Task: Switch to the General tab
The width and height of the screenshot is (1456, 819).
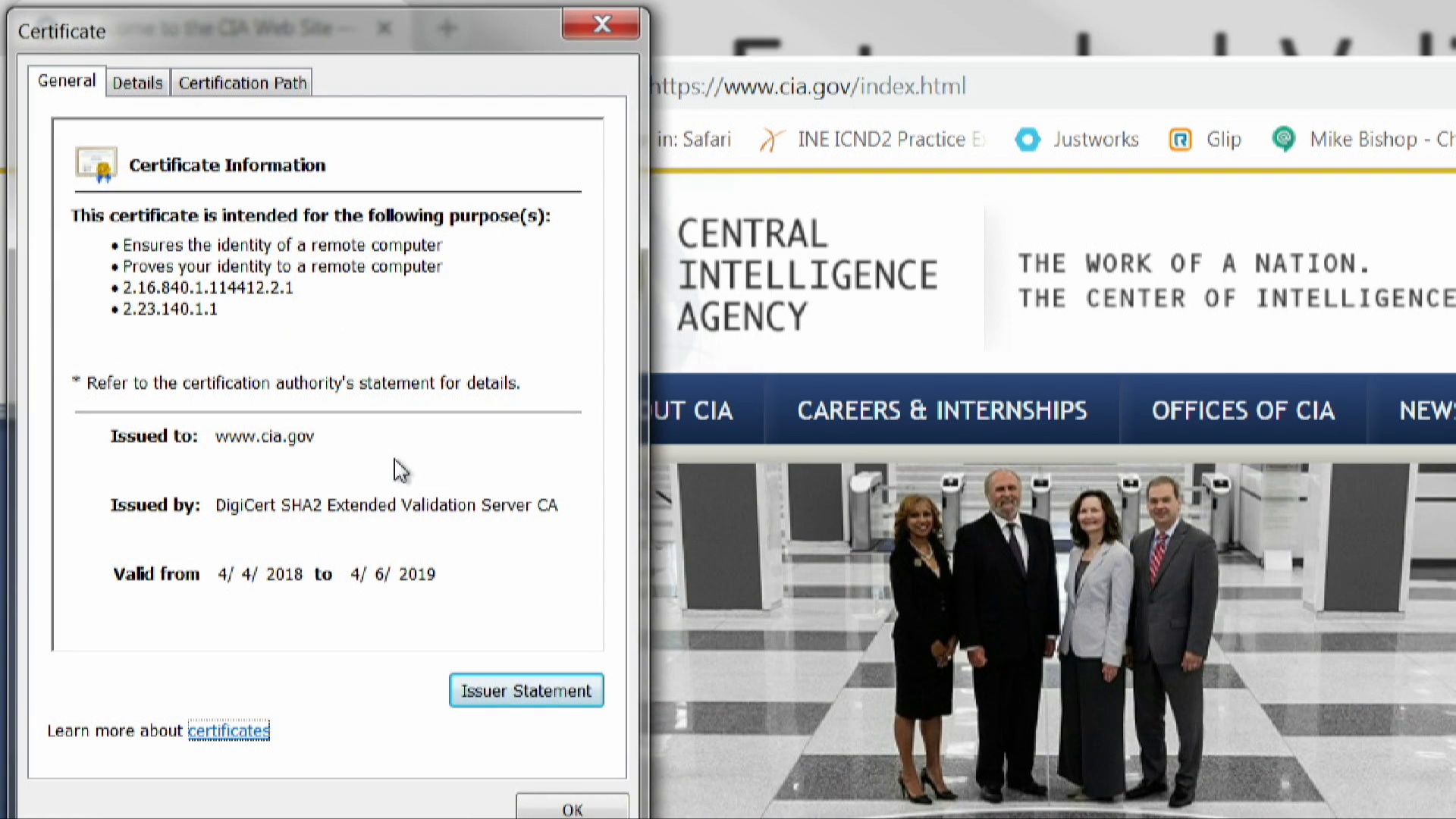Action: 67,81
